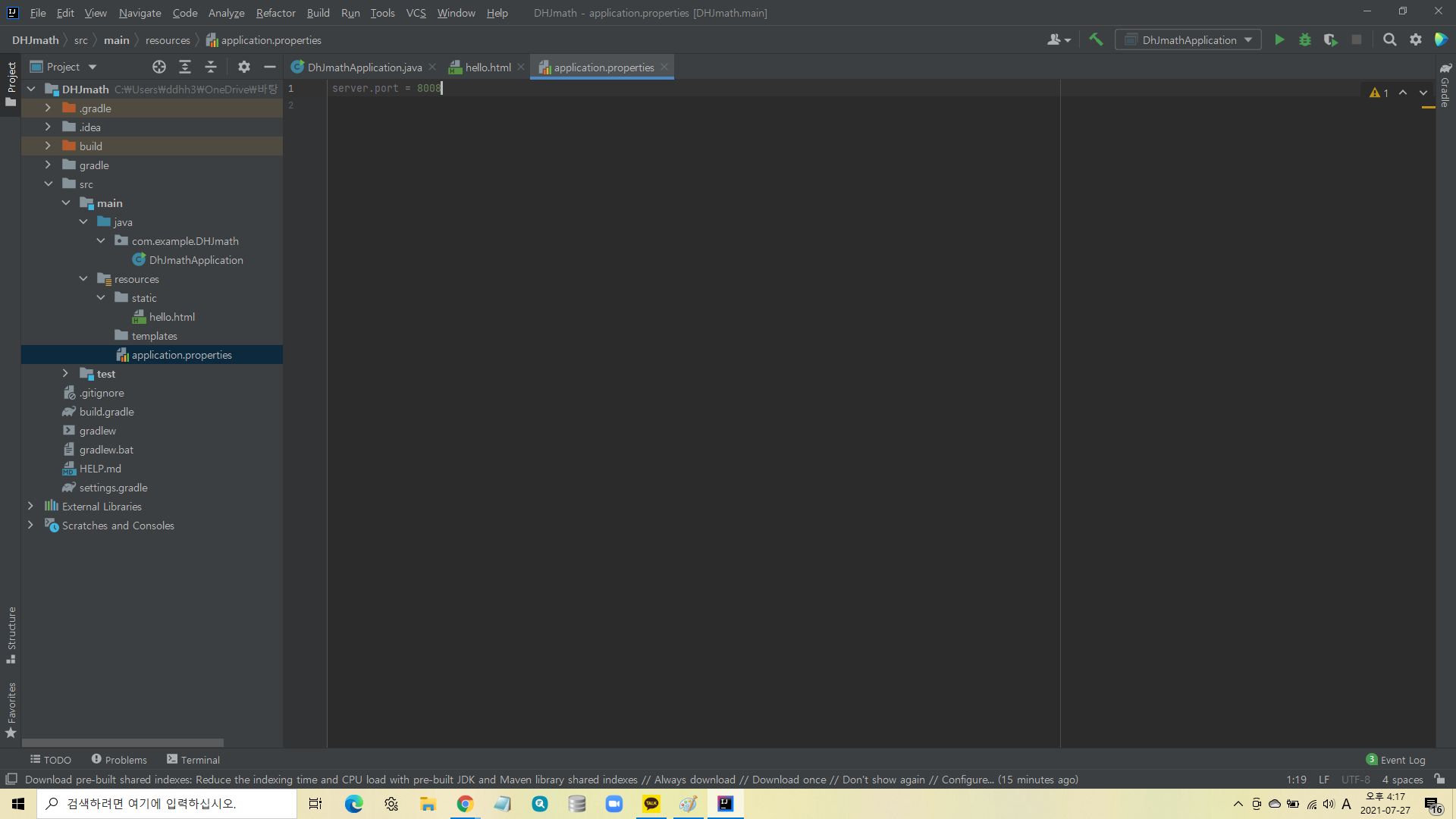Run the DhJmathApplication with green play icon
This screenshot has width=1456, height=819.
tap(1279, 40)
